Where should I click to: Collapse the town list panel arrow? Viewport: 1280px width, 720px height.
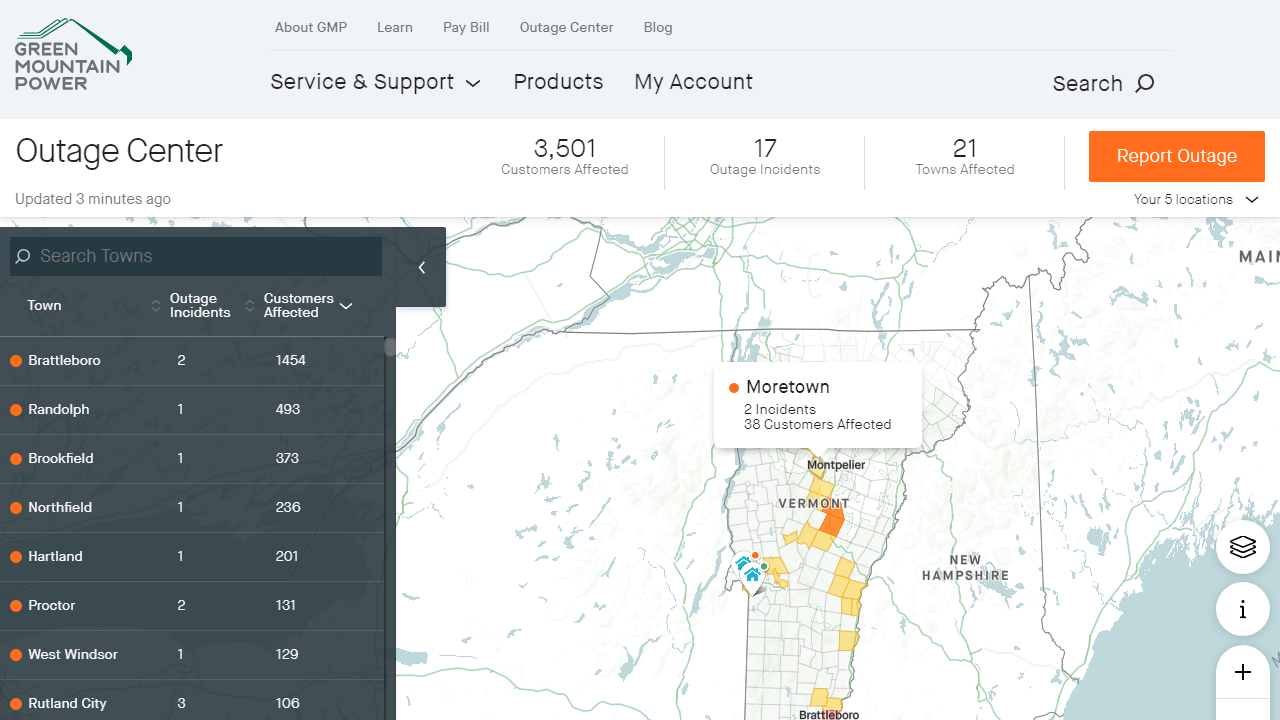click(422, 267)
